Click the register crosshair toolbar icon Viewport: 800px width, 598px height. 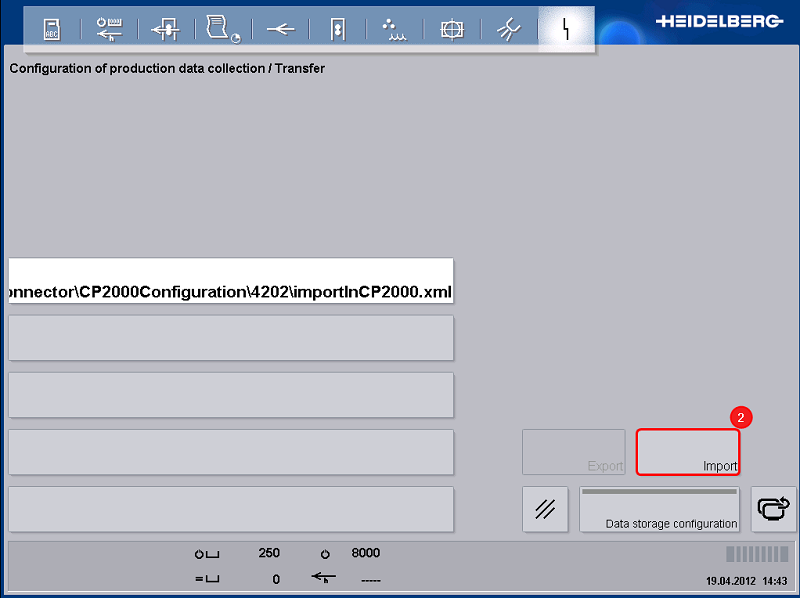click(452, 30)
